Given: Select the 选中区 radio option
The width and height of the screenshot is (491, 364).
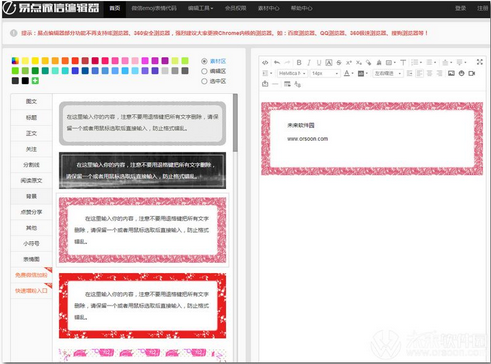Looking at the screenshot, I should 204,81.
